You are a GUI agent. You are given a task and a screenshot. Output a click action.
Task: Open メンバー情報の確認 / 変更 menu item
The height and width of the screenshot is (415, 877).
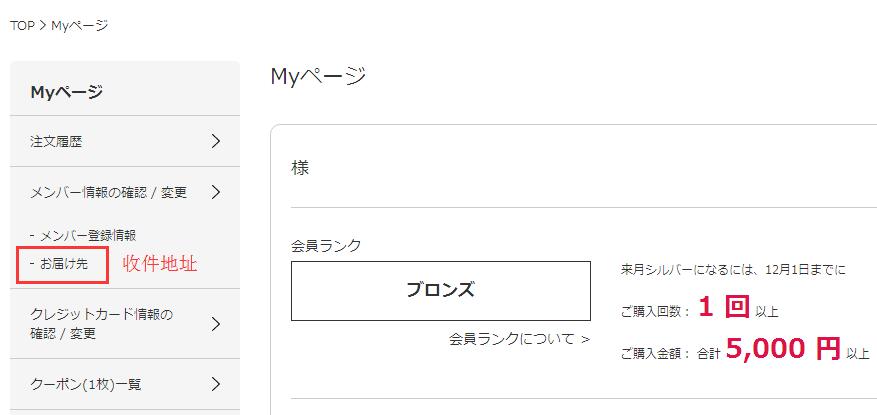click(109, 192)
